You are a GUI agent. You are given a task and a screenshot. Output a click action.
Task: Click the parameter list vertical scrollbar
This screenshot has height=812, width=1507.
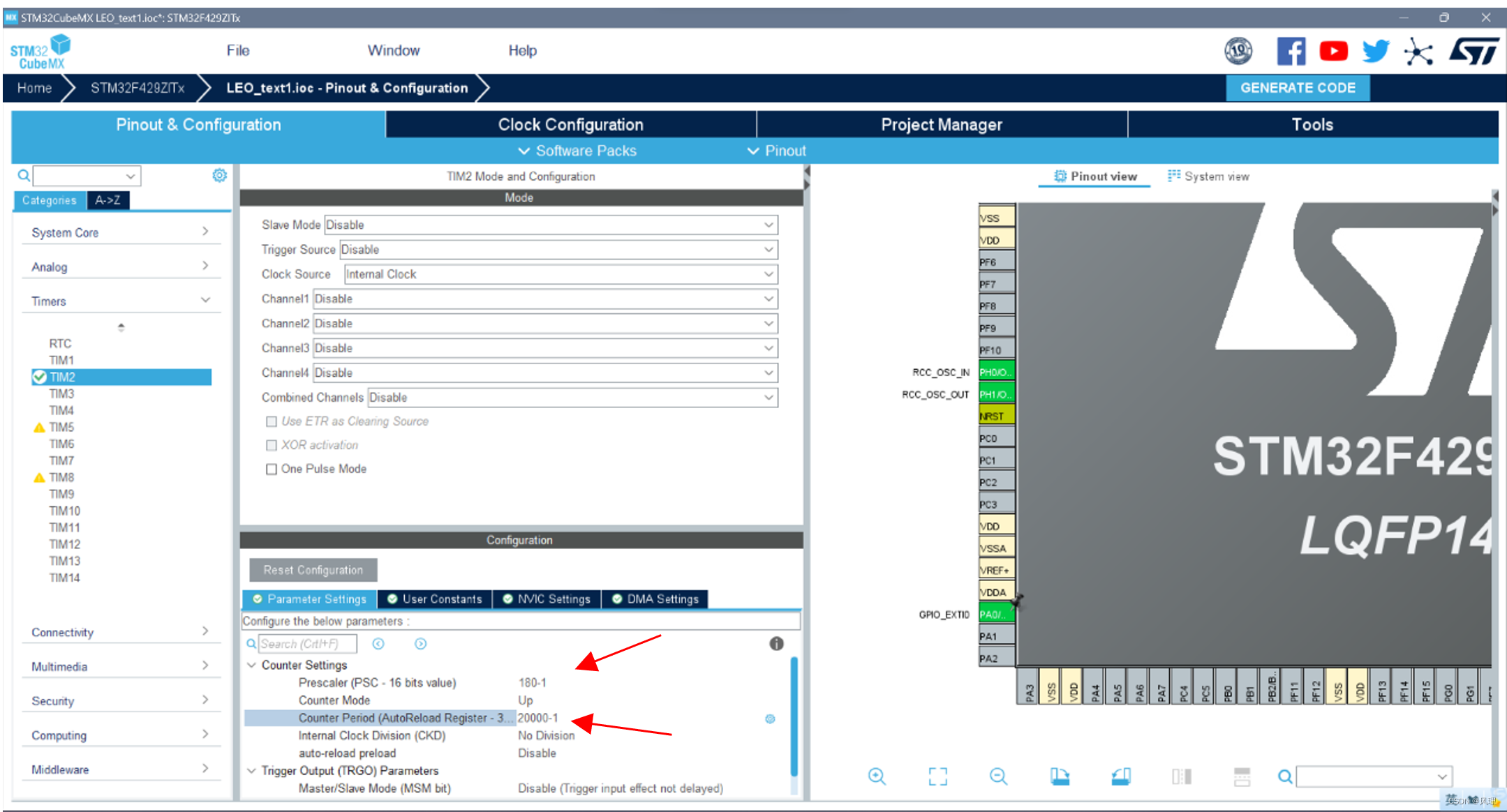point(794,715)
